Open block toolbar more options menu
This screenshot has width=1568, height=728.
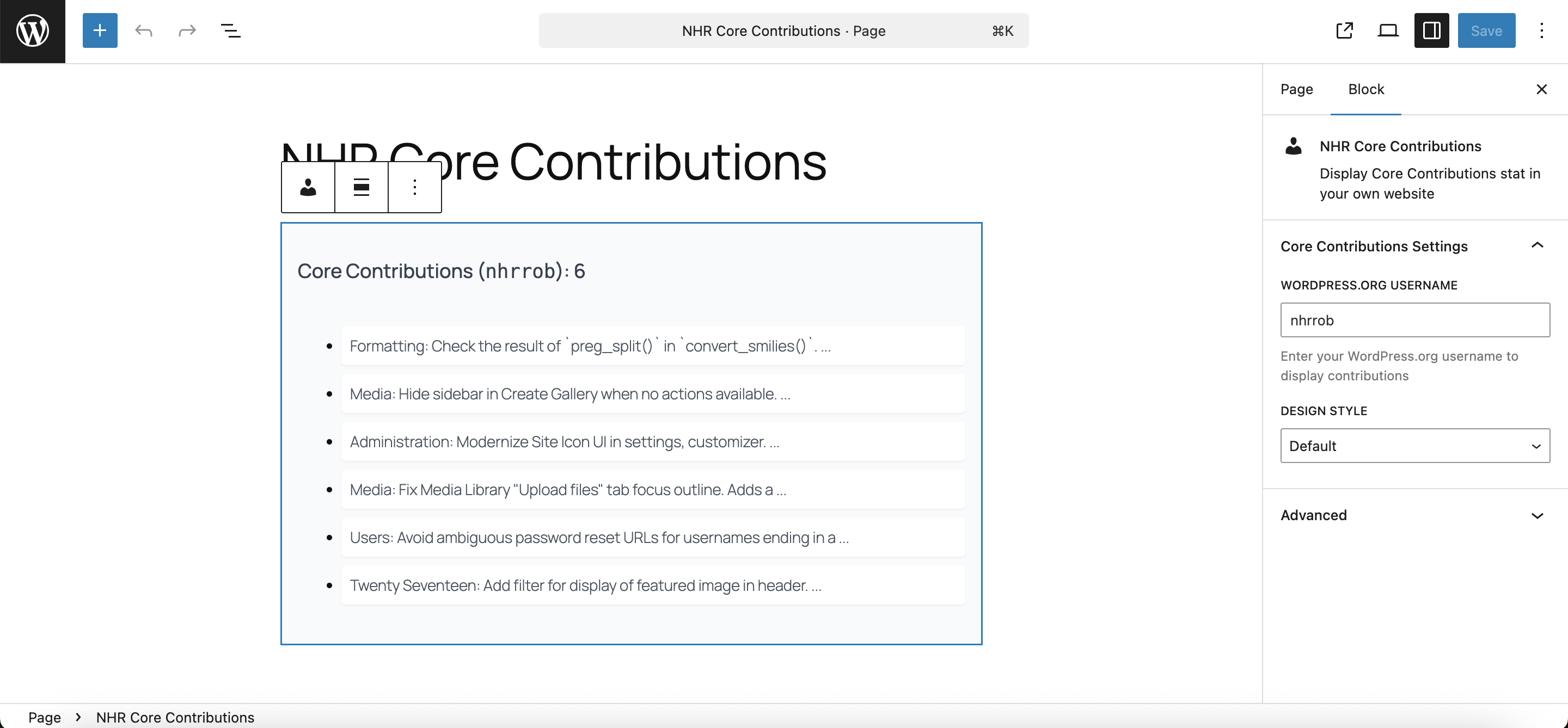414,187
